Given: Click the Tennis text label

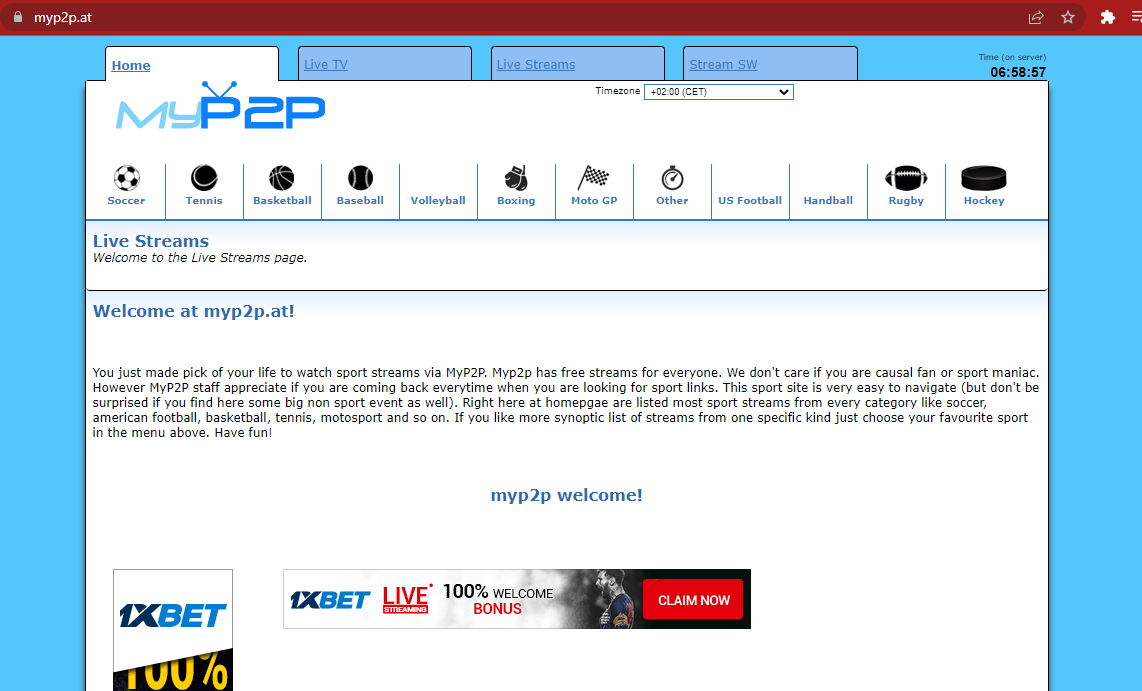Looking at the screenshot, I should click(204, 200).
